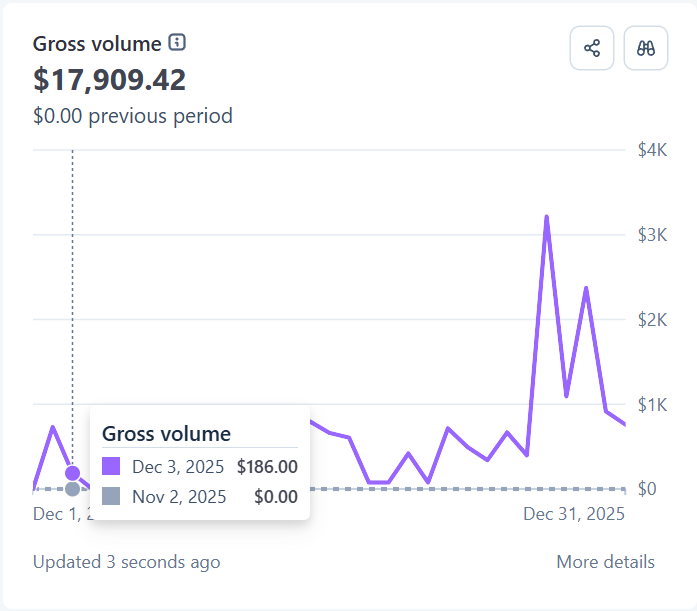
Task: Click the gray Nov 2 data point
Action: point(72,489)
